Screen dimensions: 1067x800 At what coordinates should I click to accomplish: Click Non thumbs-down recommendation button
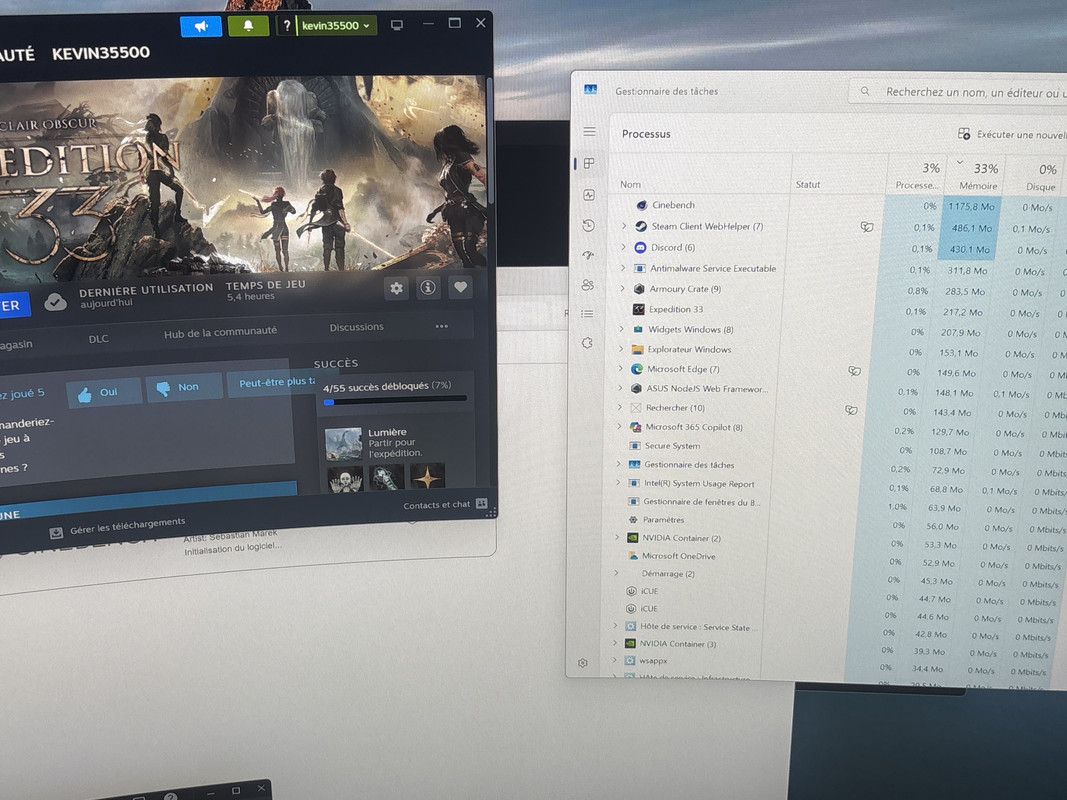[184, 388]
